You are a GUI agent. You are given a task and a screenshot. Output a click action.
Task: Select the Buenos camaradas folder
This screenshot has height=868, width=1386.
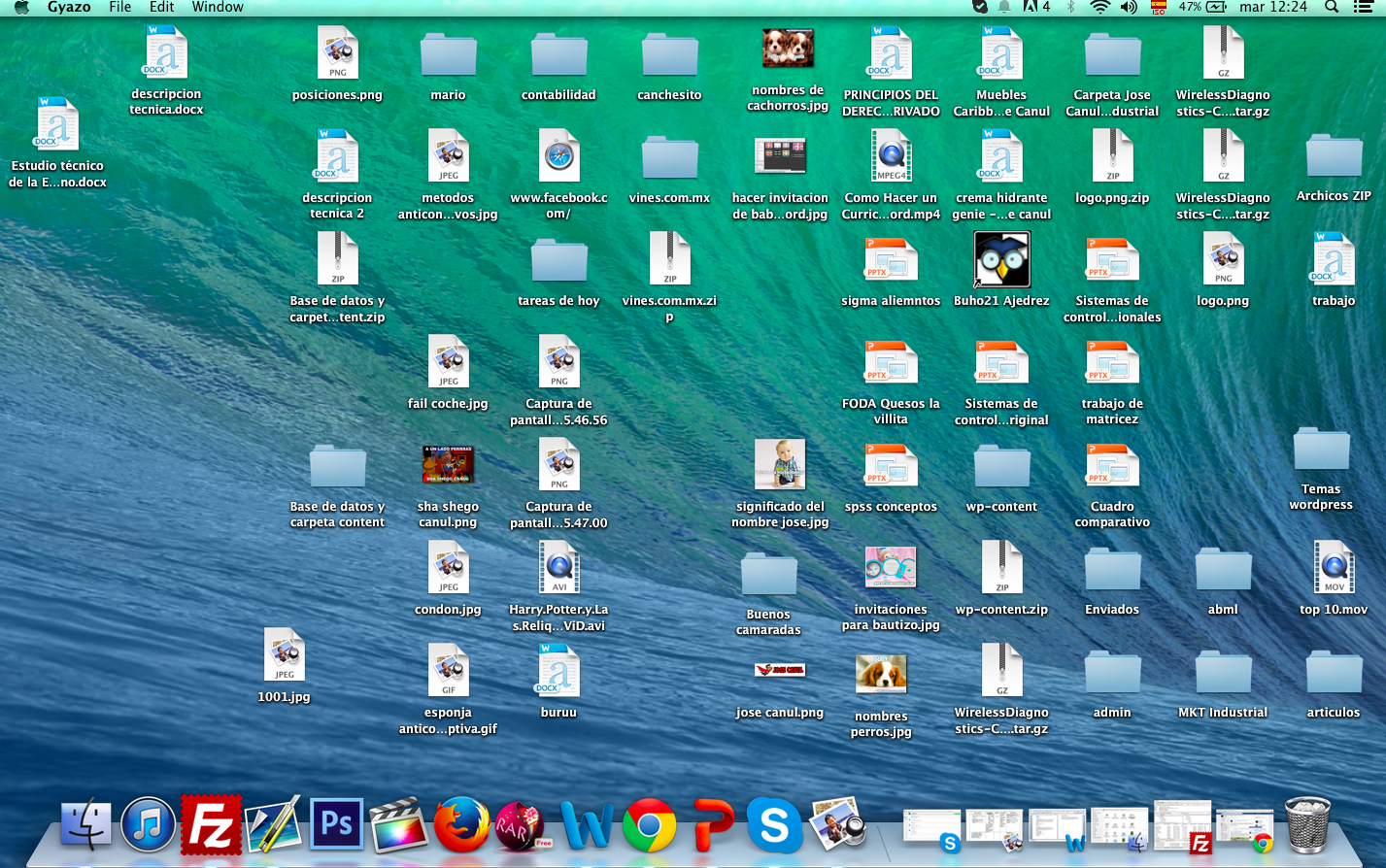(x=768, y=592)
